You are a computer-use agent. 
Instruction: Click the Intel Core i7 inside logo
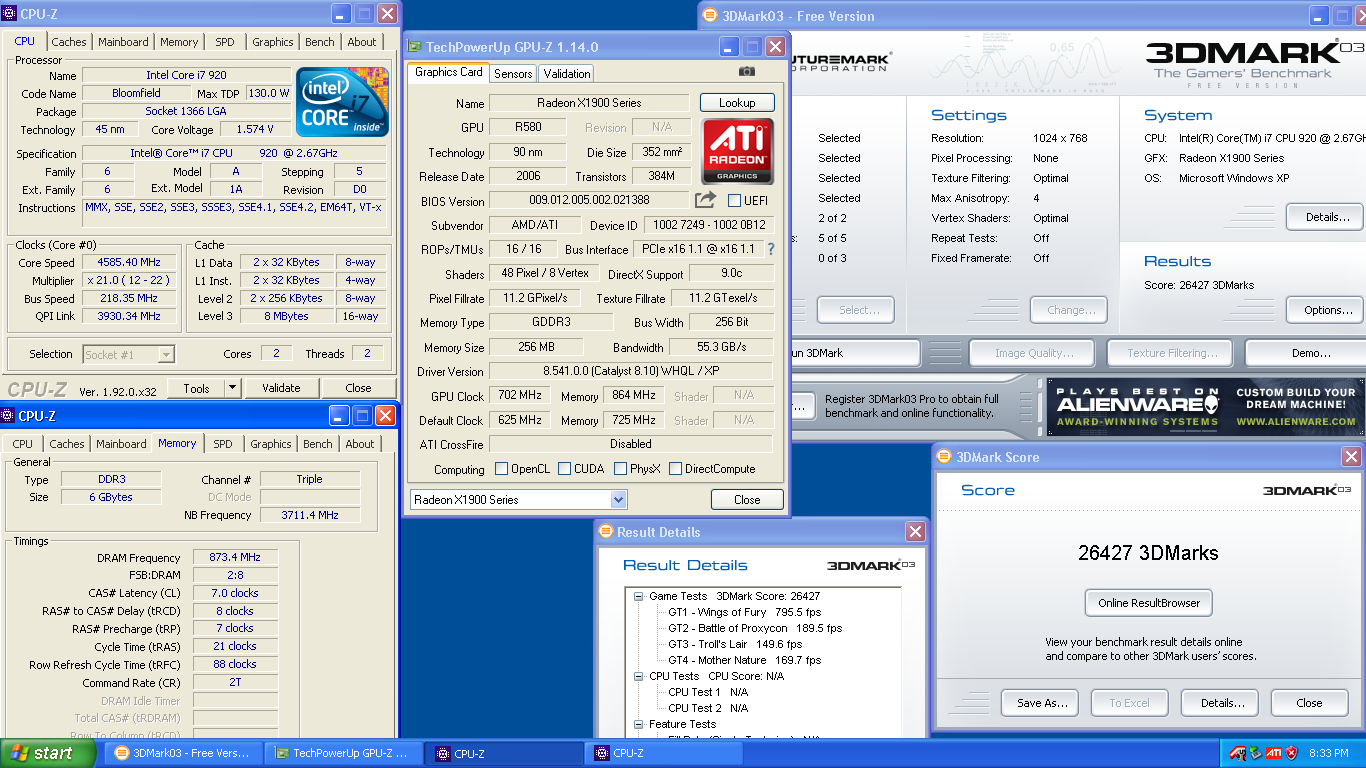click(x=343, y=103)
